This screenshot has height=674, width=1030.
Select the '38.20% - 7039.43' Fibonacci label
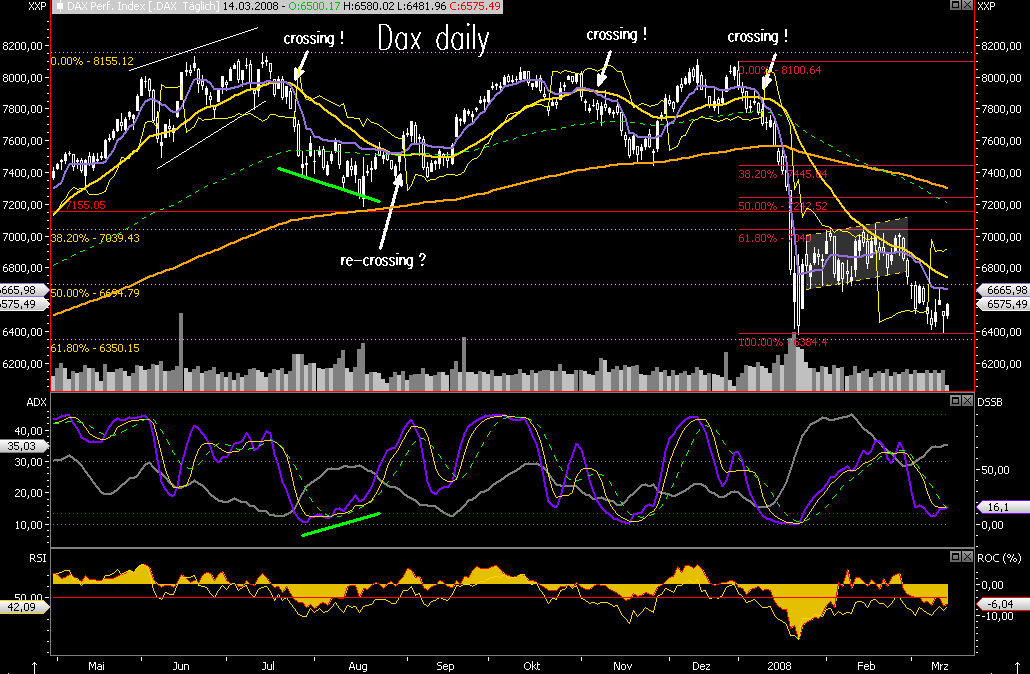pyautogui.click(x=95, y=238)
